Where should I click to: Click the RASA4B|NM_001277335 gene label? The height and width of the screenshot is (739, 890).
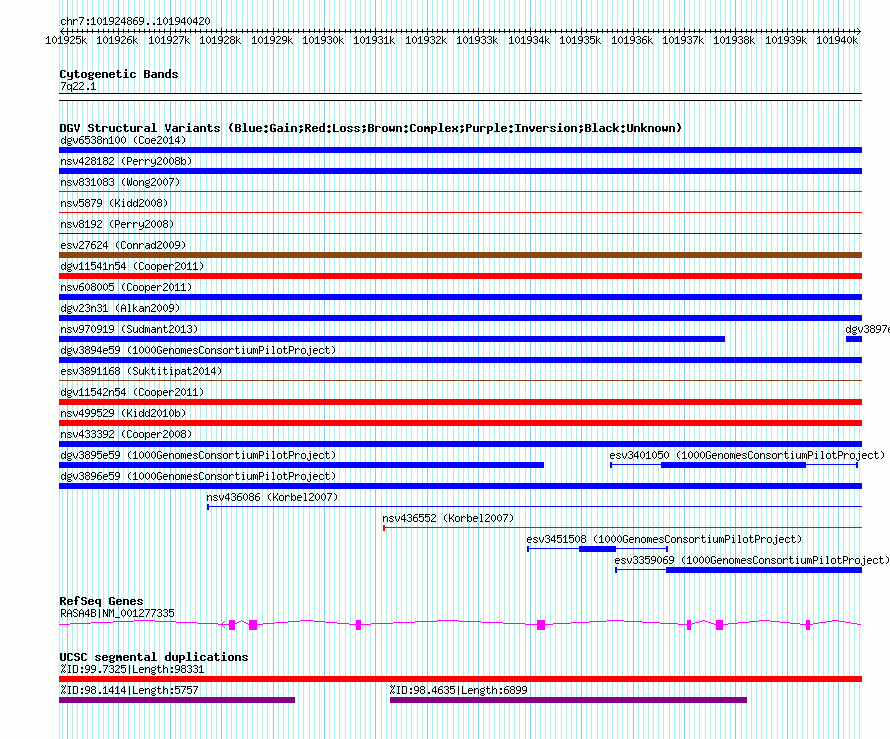click(x=117, y=613)
